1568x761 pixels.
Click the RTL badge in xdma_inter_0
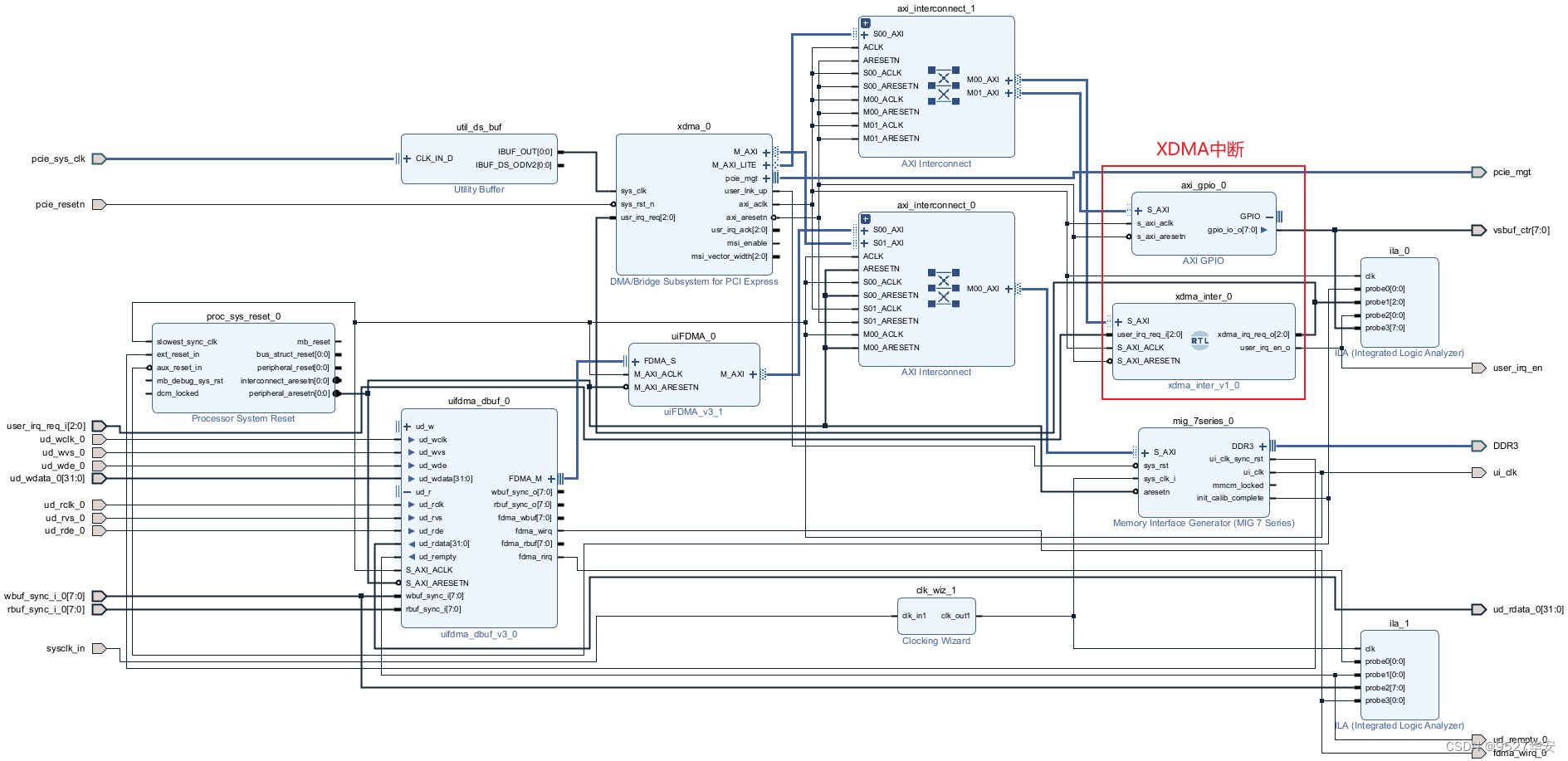pyautogui.click(x=1199, y=340)
